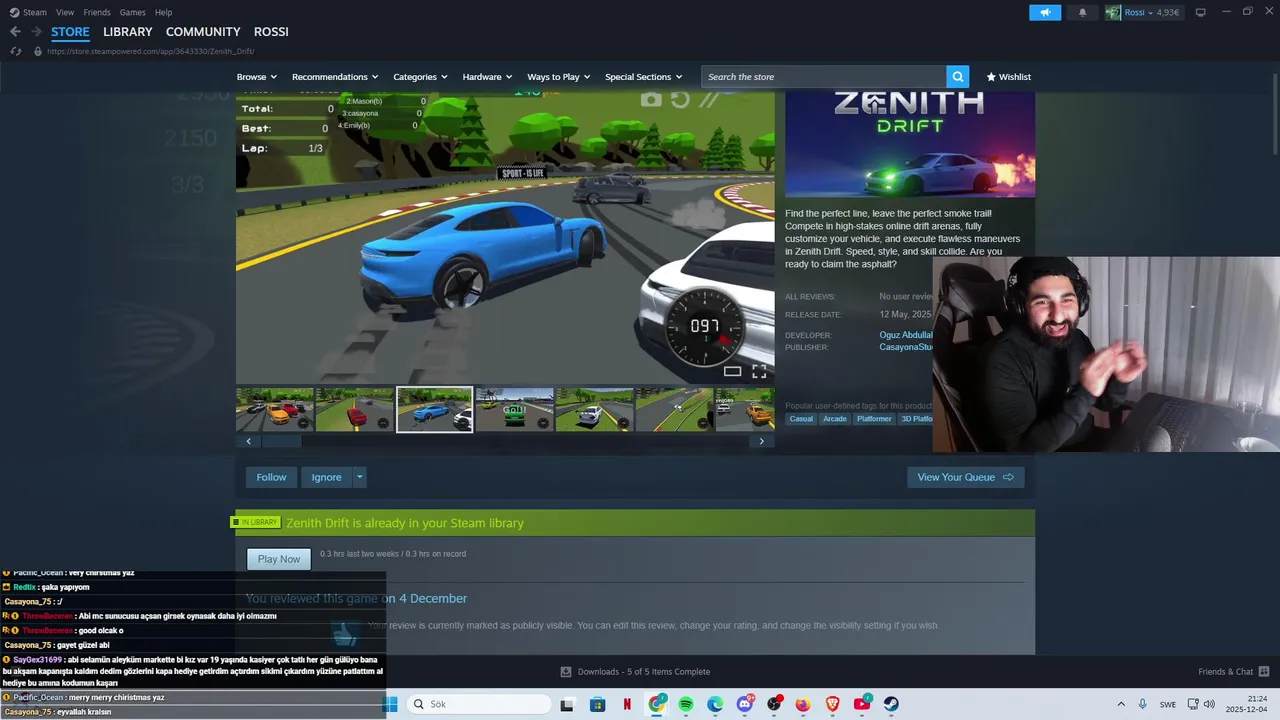This screenshot has height=720, width=1280.
Task: Select the first screenshot thumbnail with yellow cars
Action: pos(275,410)
